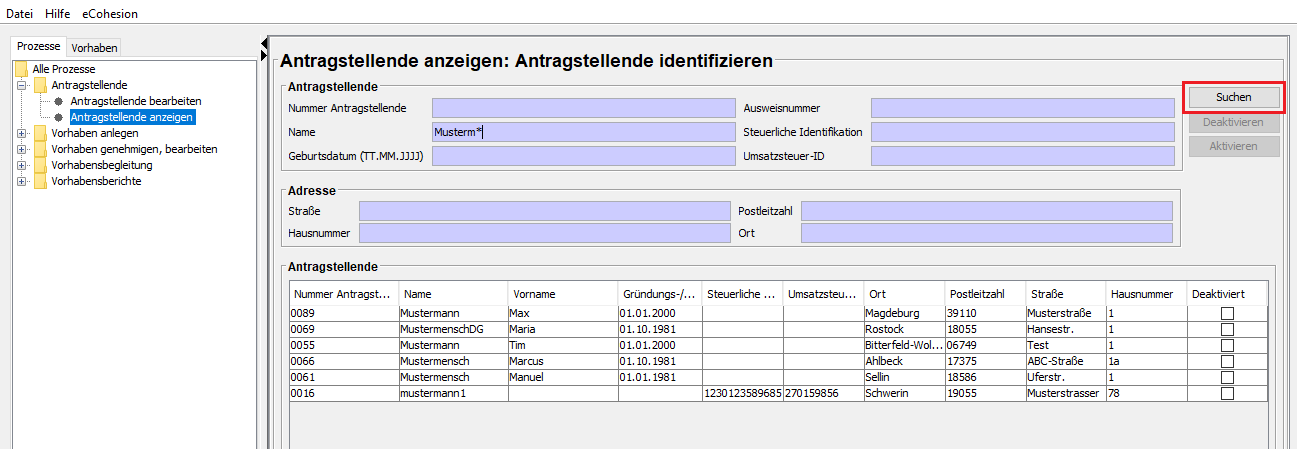This screenshot has height=449, width=1297.
Task: Toggle Deaktiviert checkbox for row 0016
Action: 1227,394
